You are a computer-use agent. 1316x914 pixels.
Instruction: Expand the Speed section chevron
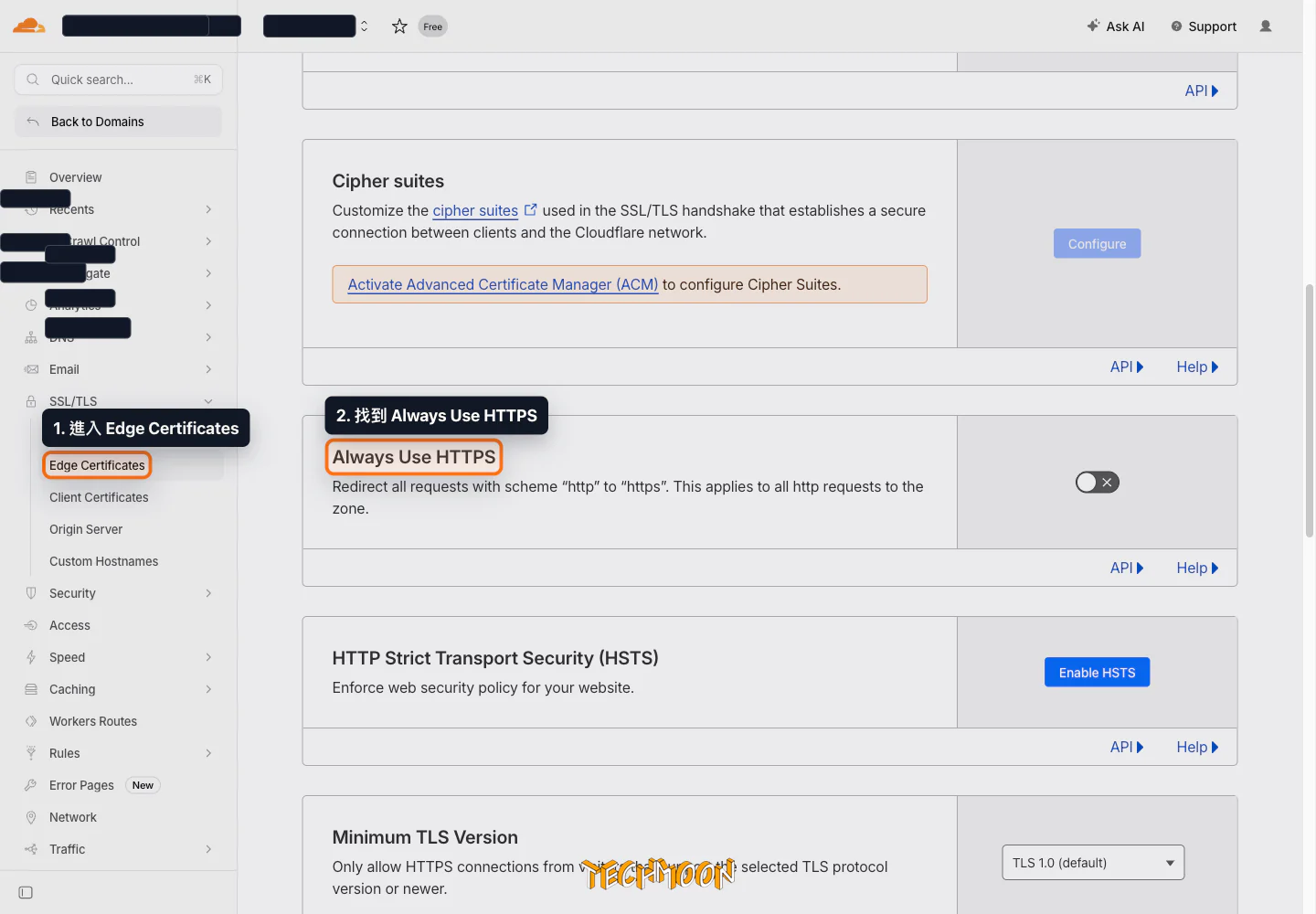208,657
